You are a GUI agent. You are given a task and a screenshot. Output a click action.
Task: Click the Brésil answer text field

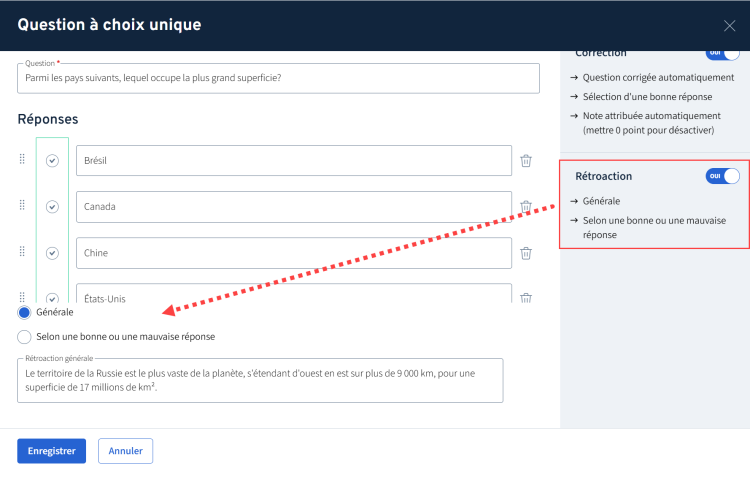pyautogui.click(x=293, y=161)
